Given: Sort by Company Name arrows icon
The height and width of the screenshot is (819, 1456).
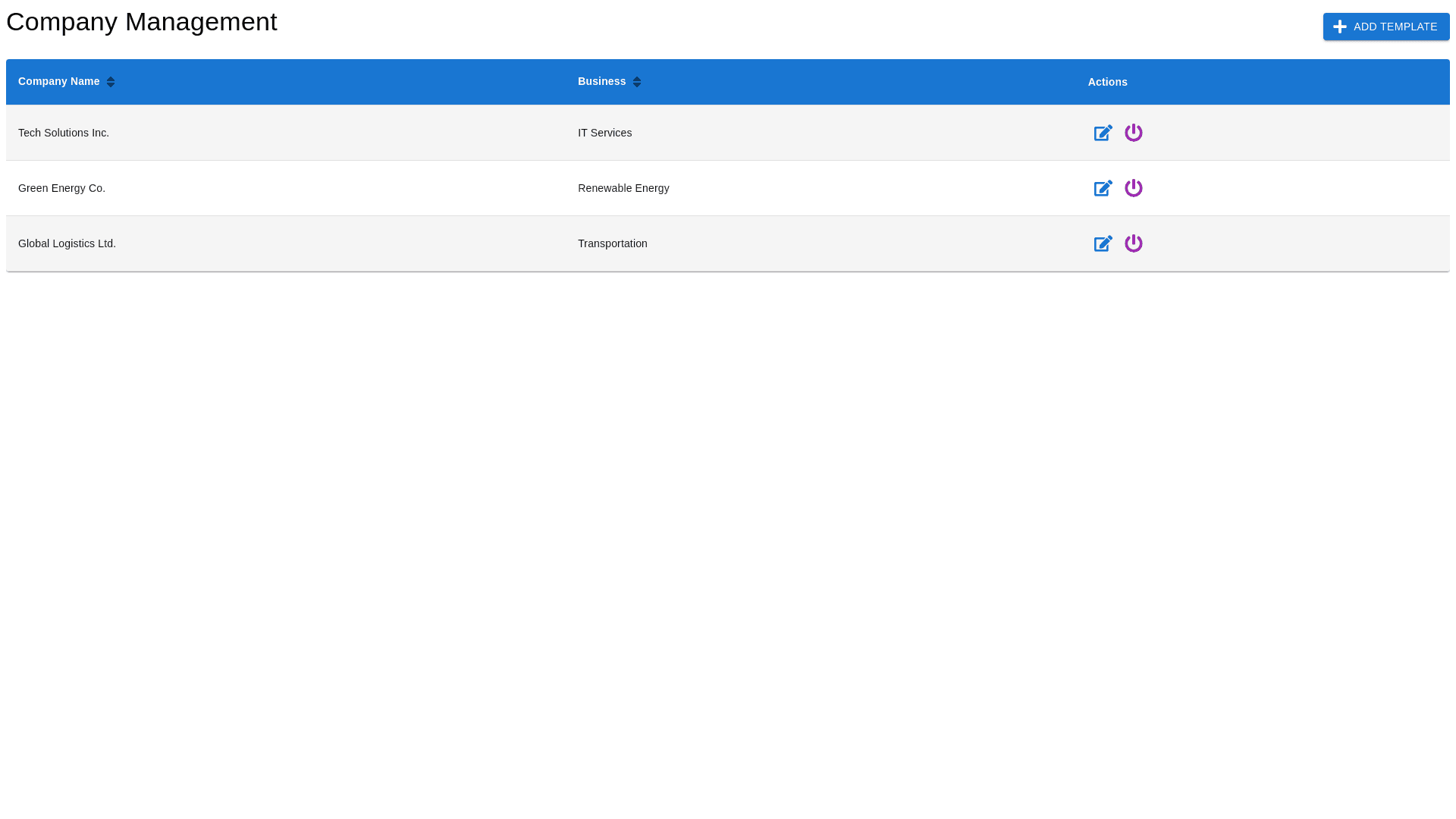Looking at the screenshot, I should point(111,82).
